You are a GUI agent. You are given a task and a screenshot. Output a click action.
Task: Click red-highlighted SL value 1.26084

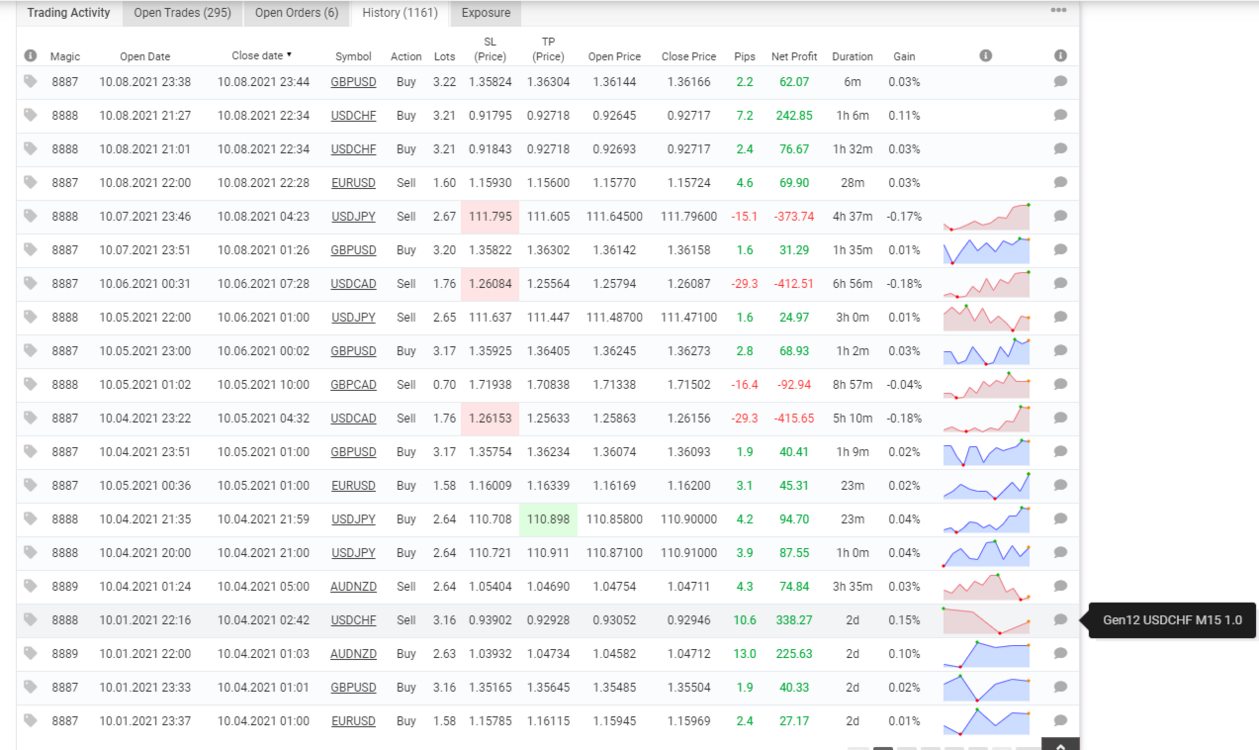pos(490,284)
